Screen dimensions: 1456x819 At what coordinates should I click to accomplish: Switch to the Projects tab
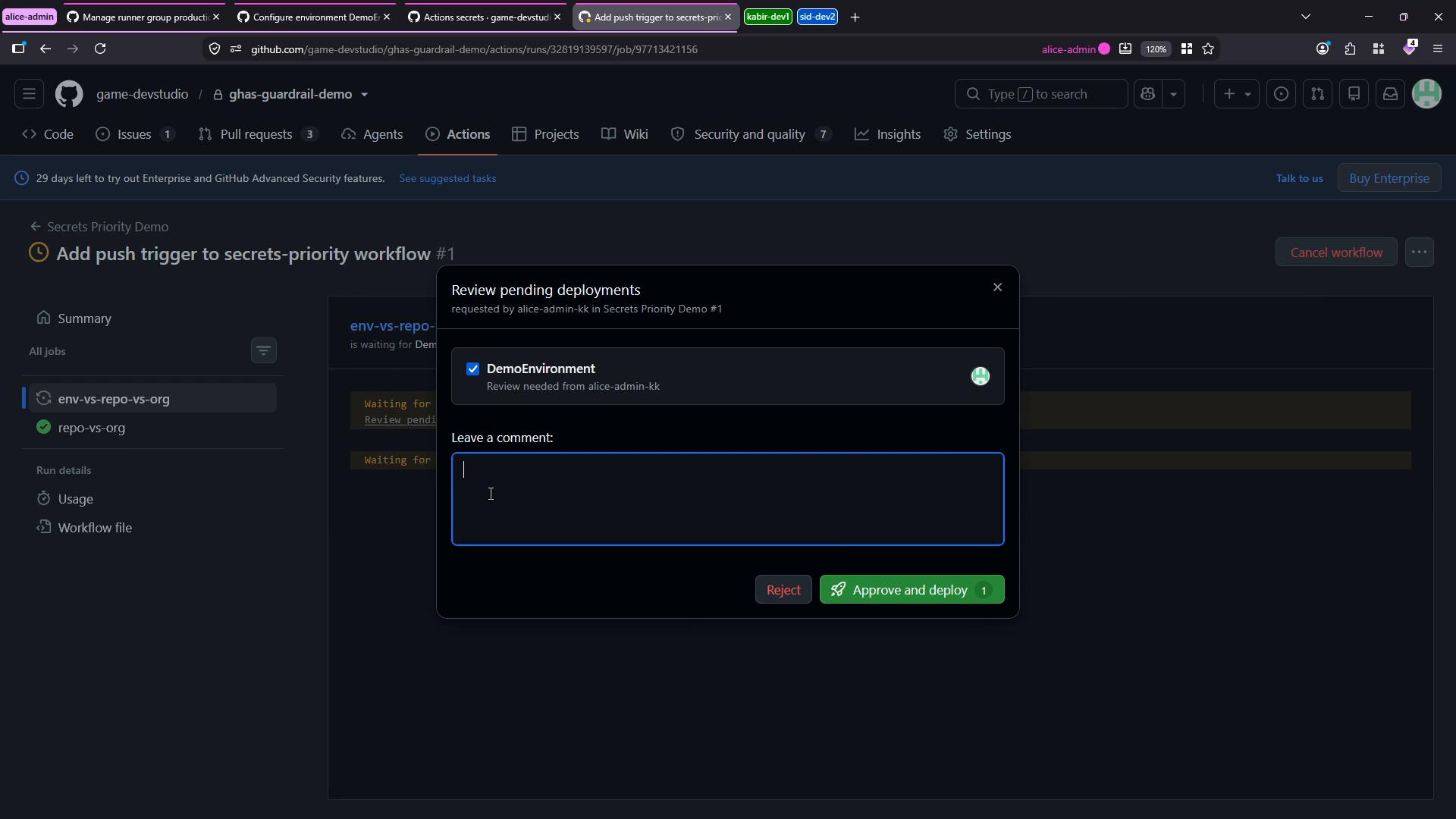click(546, 134)
